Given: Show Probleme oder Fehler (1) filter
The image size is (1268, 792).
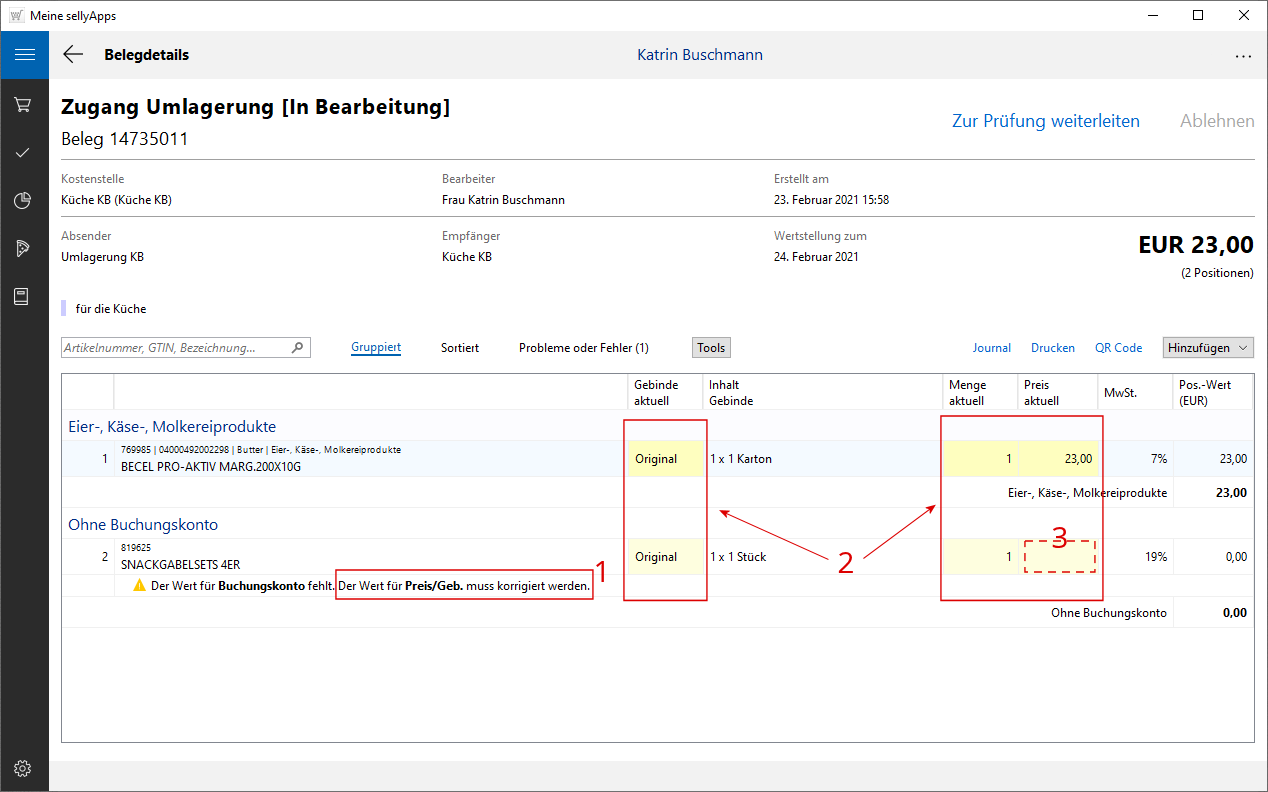Looking at the screenshot, I should point(583,348).
